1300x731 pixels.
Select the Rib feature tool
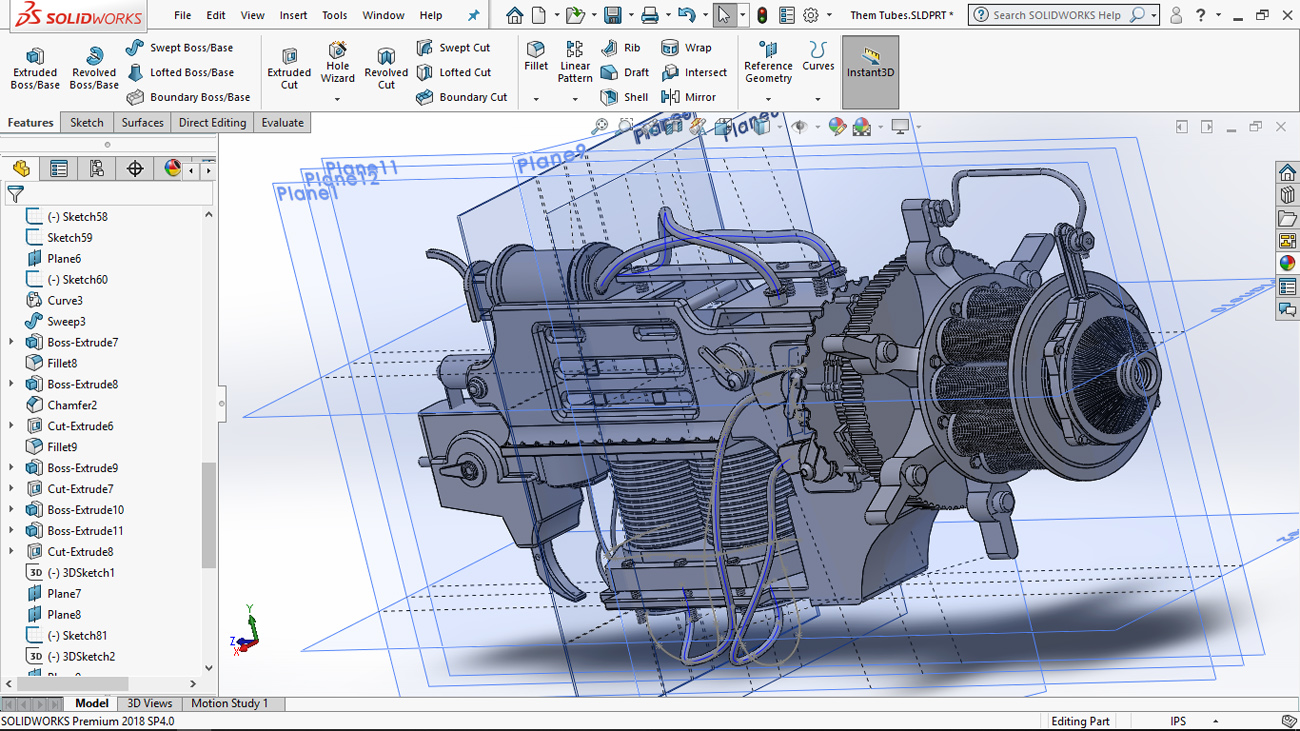point(621,48)
